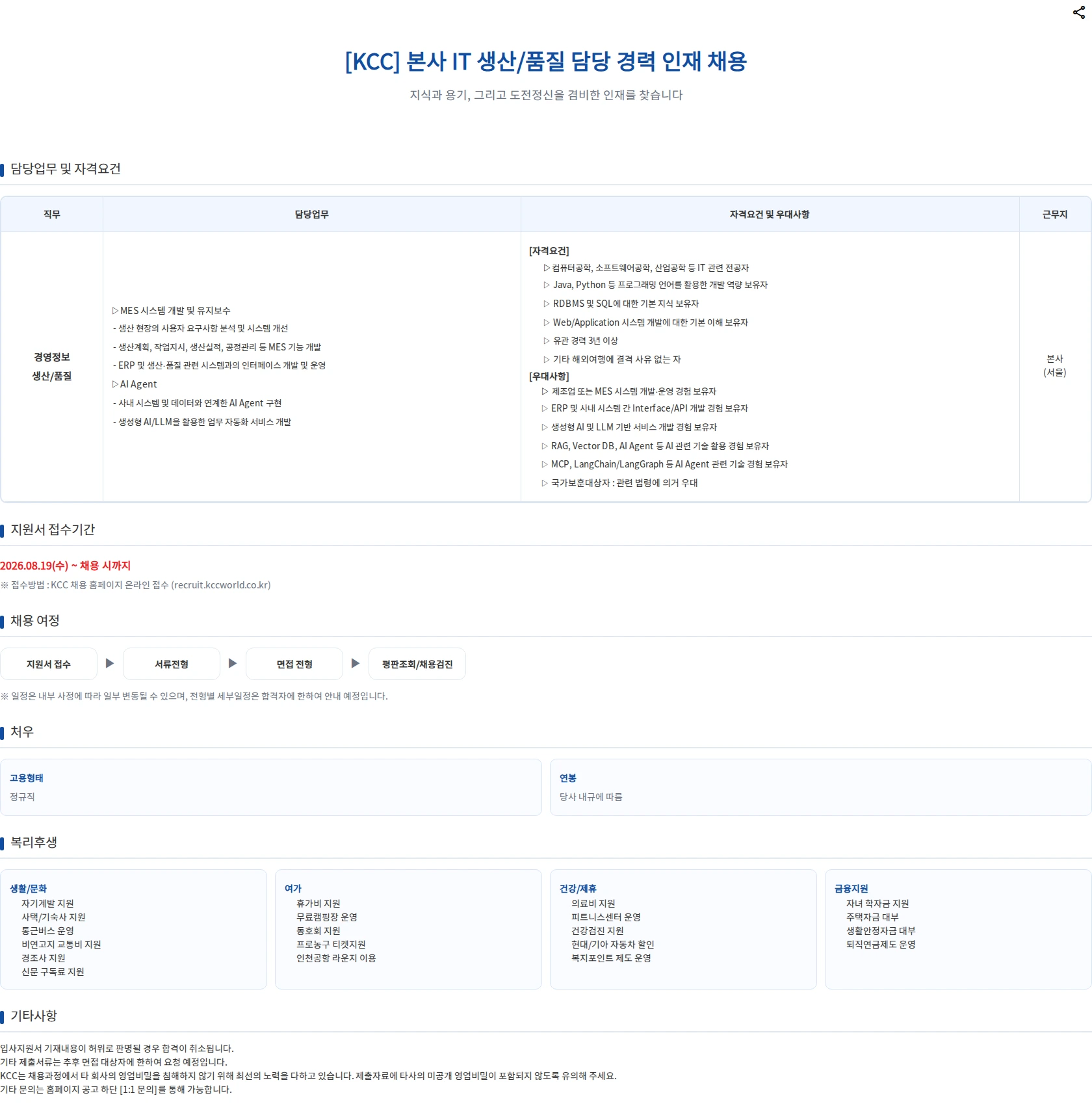This screenshot has width=1092, height=1115.
Task: Click the 채용 여정 section heading
Action: [35, 621]
